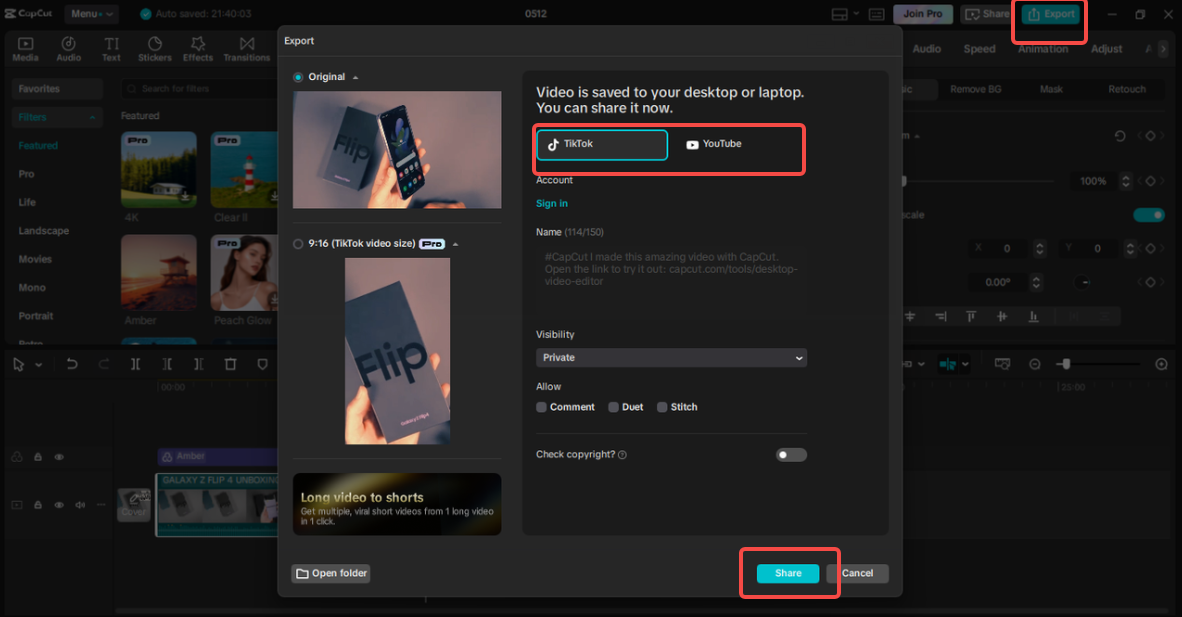
Task: Click the Split clip tool icon
Action: (x=135, y=364)
